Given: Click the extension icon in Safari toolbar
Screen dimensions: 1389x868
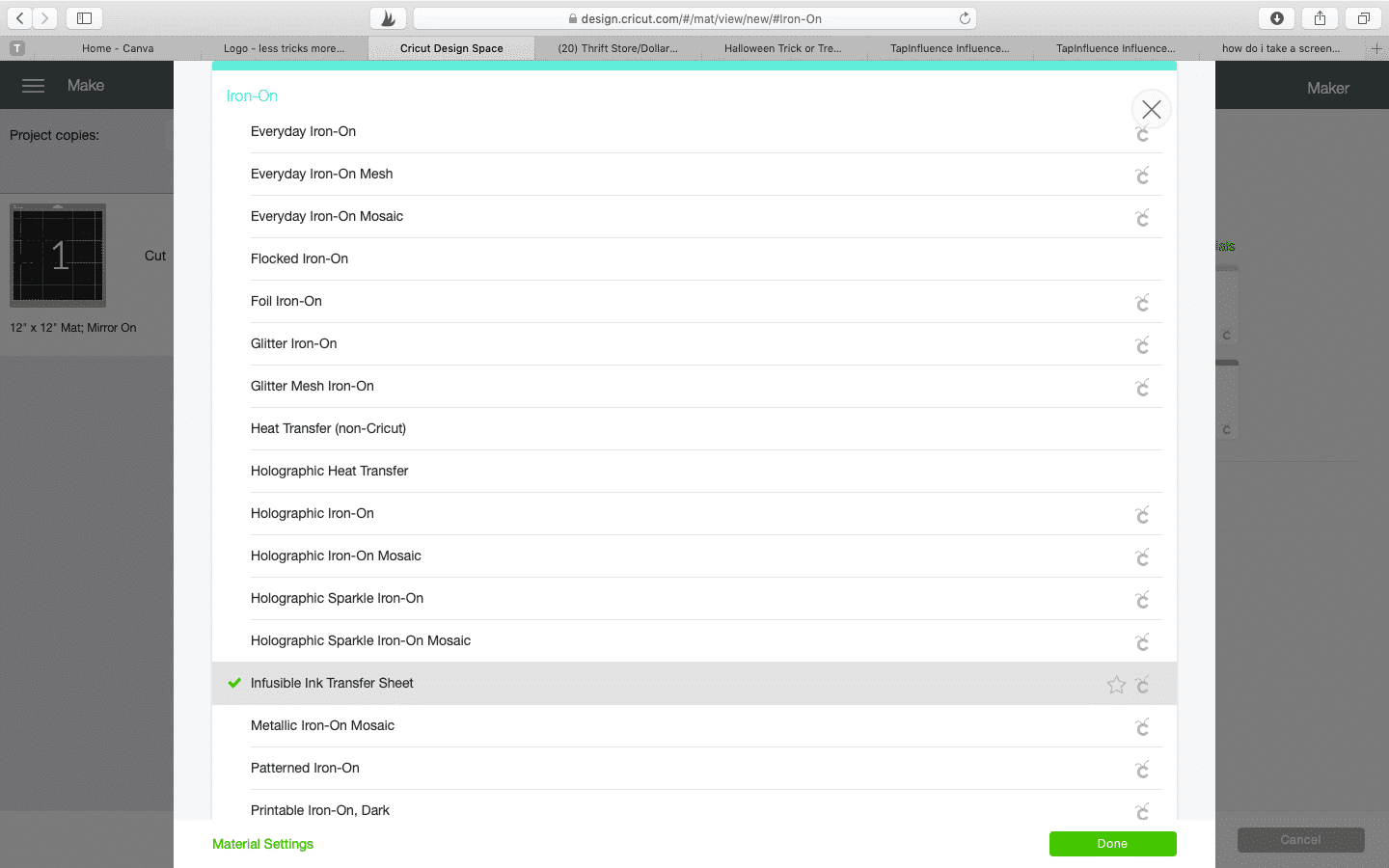Looking at the screenshot, I should (388, 18).
